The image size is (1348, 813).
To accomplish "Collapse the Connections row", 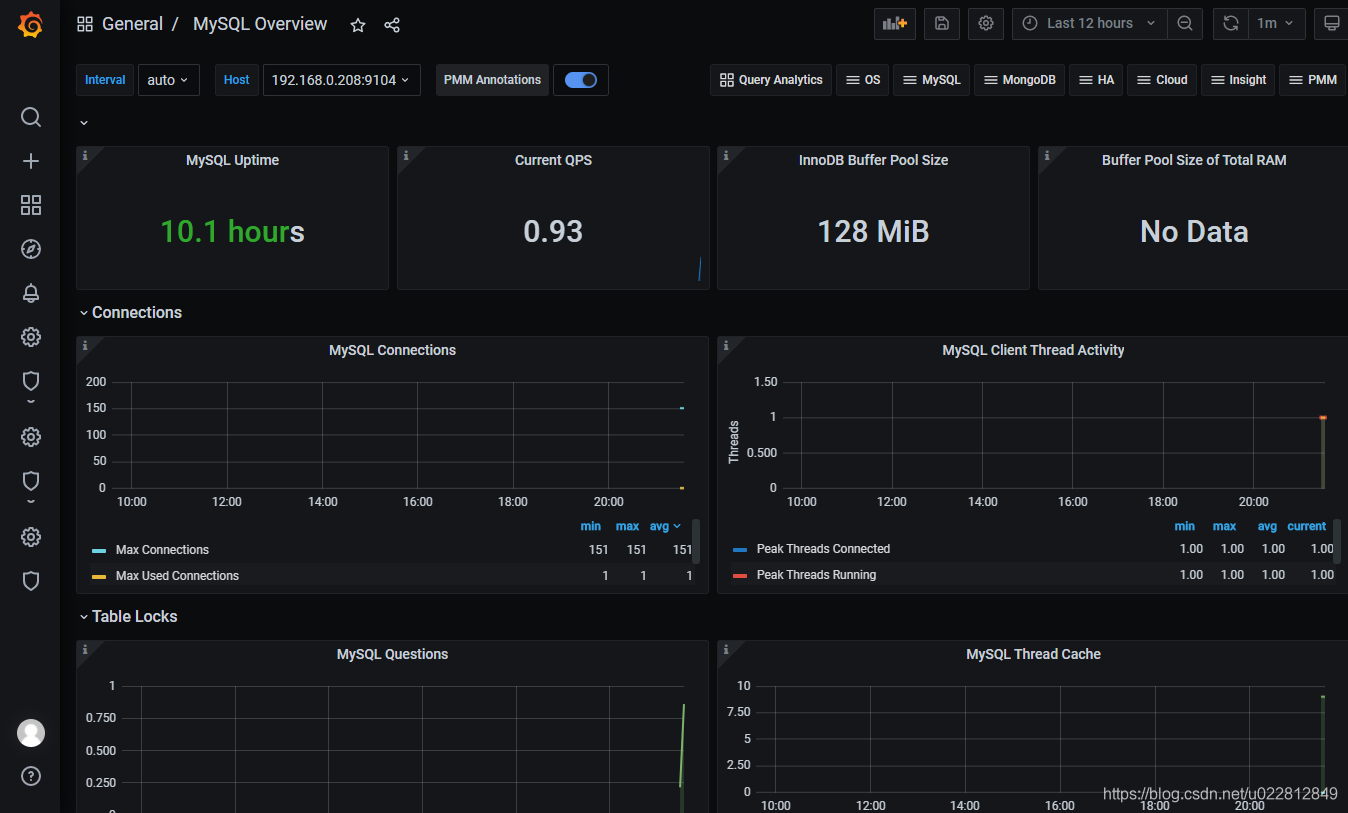I will 130,312.
